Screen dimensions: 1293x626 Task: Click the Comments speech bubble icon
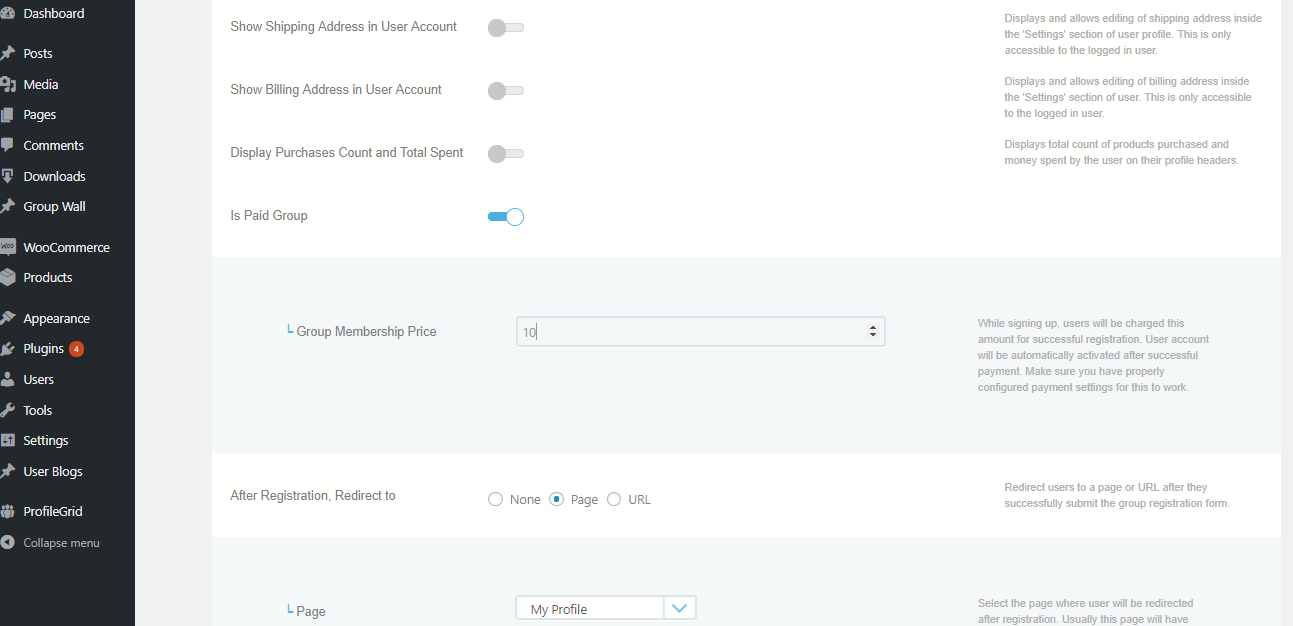7,146
